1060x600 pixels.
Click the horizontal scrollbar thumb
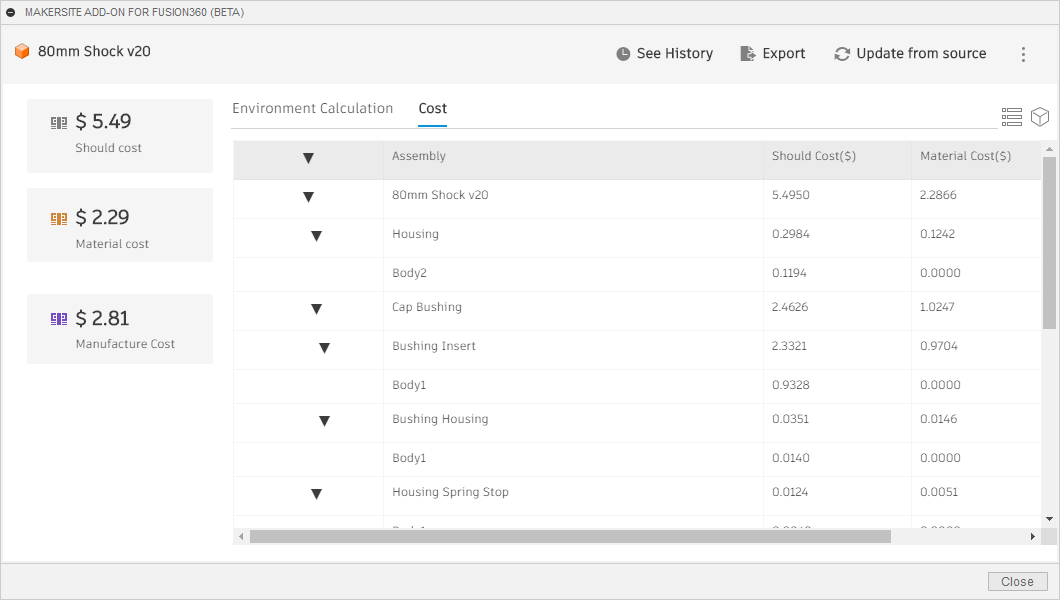[x=570, y=537]
